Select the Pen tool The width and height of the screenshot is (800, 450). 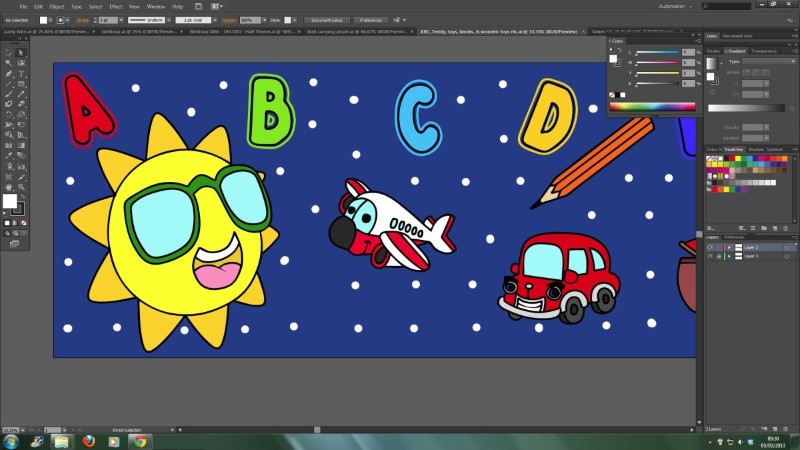pyautogui.click(x=8, y=73)
